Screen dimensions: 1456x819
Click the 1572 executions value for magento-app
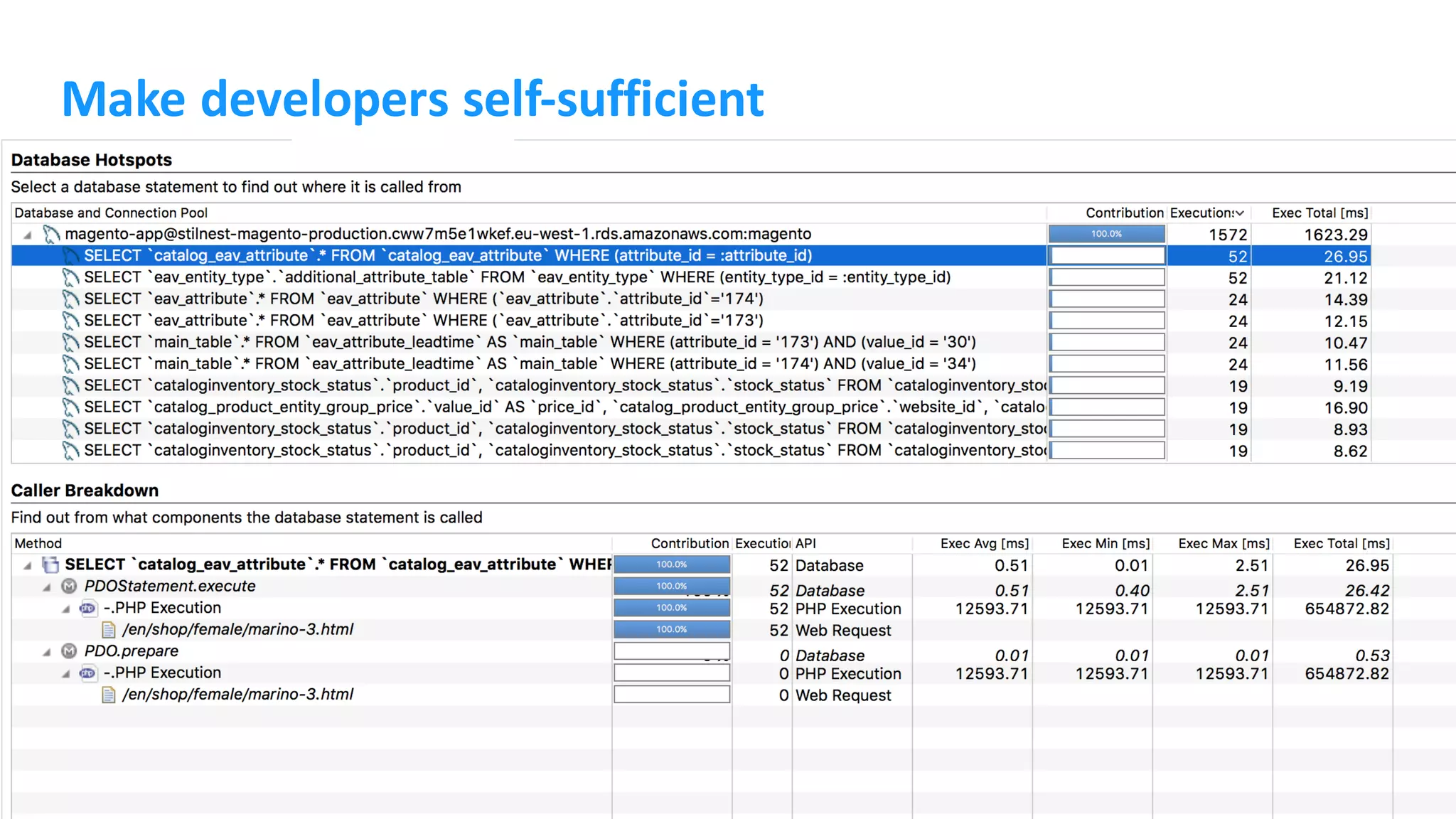point(1228,235)
